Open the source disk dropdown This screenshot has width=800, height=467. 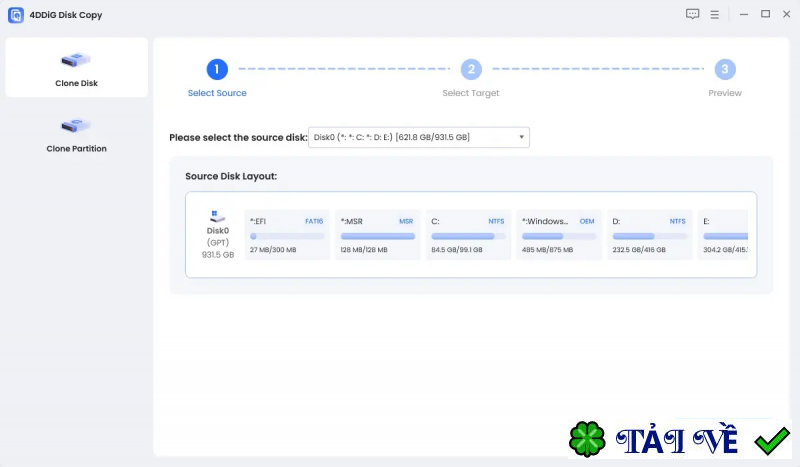click(x=419, y=137)
